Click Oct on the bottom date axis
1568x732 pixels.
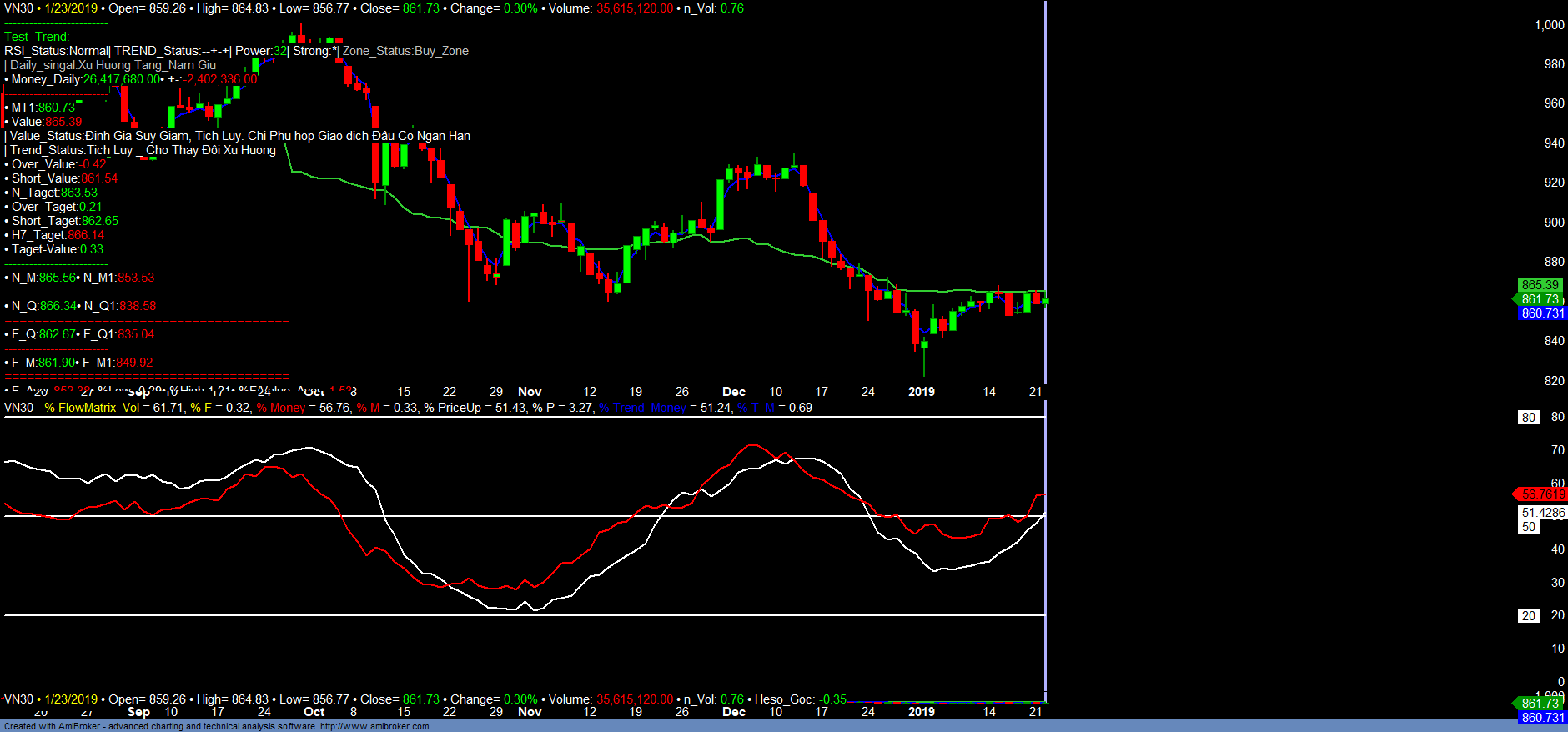[x=314, y=712]
